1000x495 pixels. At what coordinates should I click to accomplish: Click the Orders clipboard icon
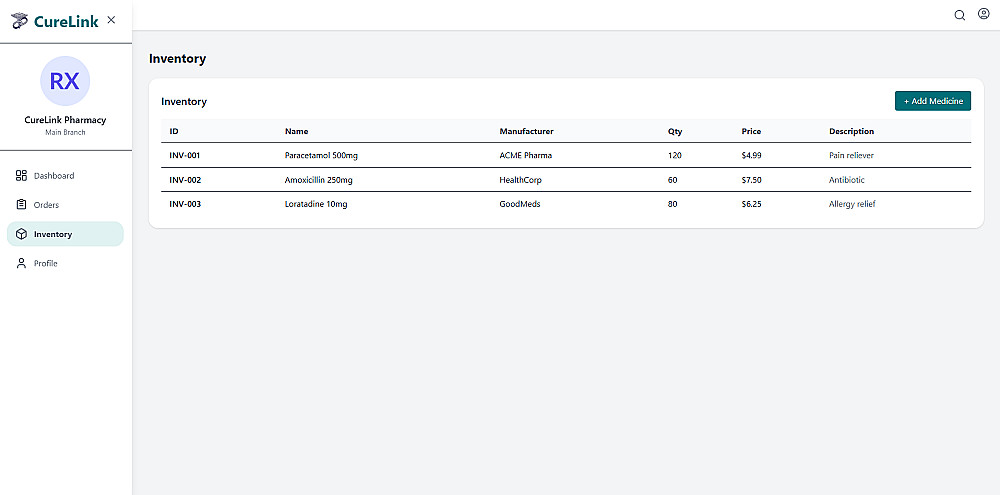[21, 205]
